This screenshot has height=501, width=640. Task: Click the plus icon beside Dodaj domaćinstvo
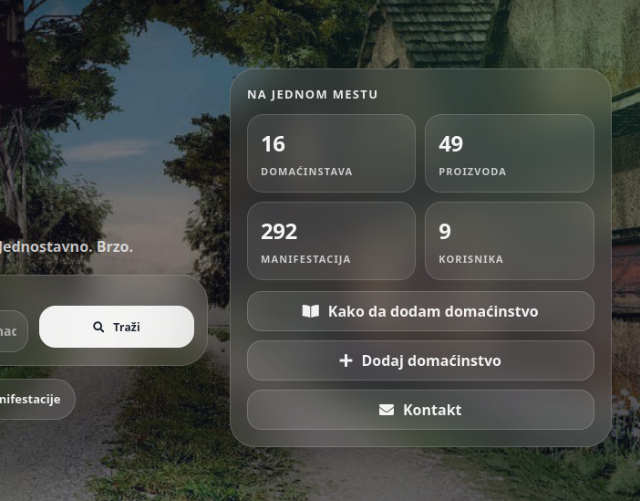(346, 361)
